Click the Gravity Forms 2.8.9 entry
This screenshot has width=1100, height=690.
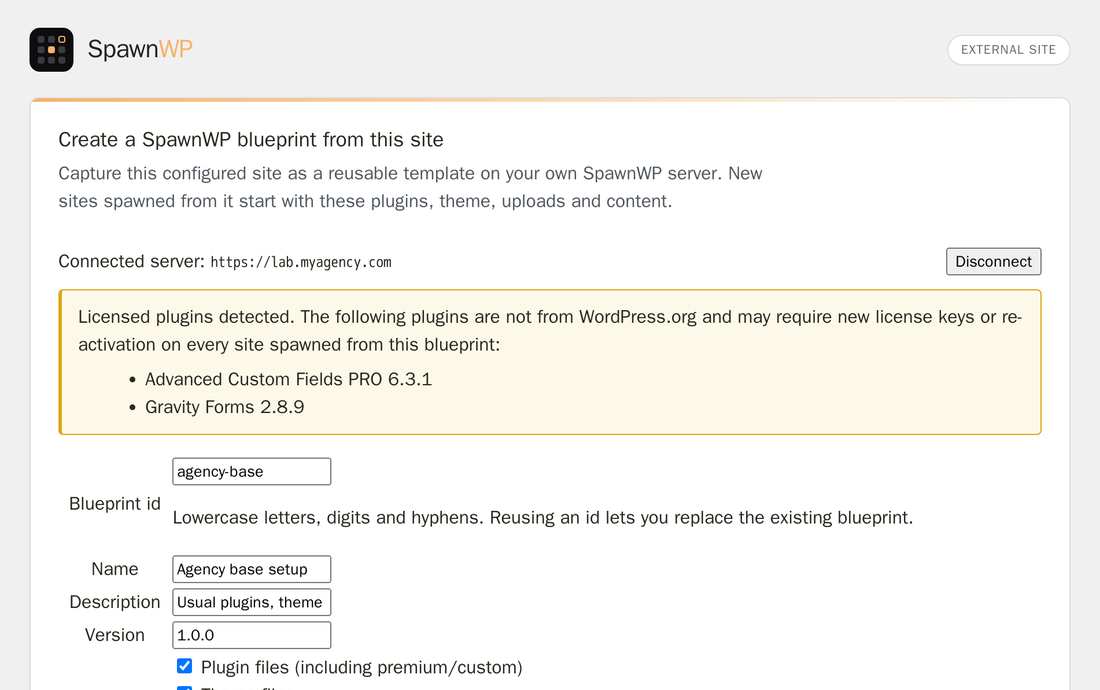[x=224, y=407]
